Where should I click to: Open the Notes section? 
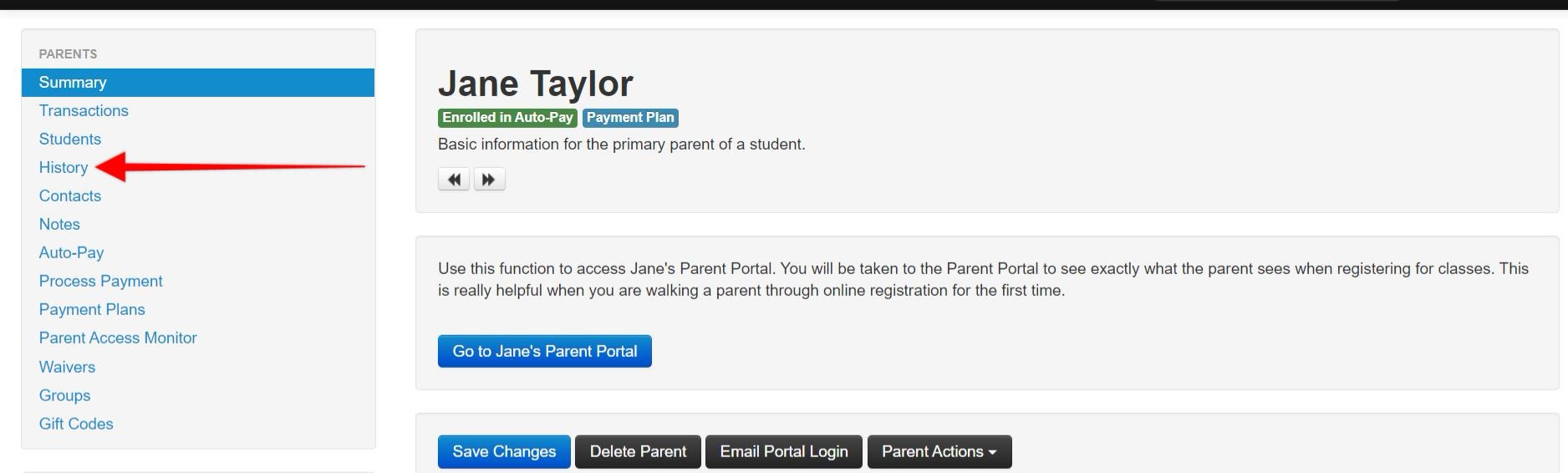coord(59,225)
